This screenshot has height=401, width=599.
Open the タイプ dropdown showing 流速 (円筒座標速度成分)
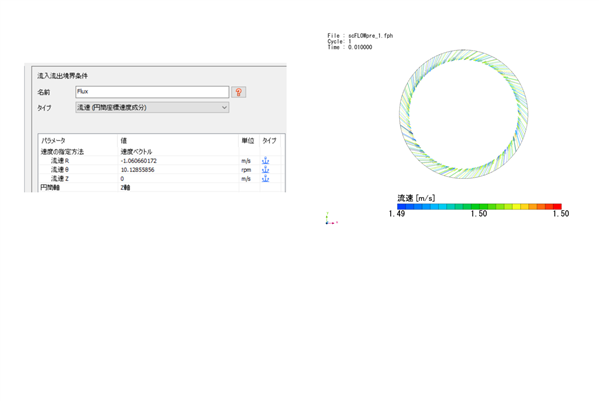pos(152,108)
